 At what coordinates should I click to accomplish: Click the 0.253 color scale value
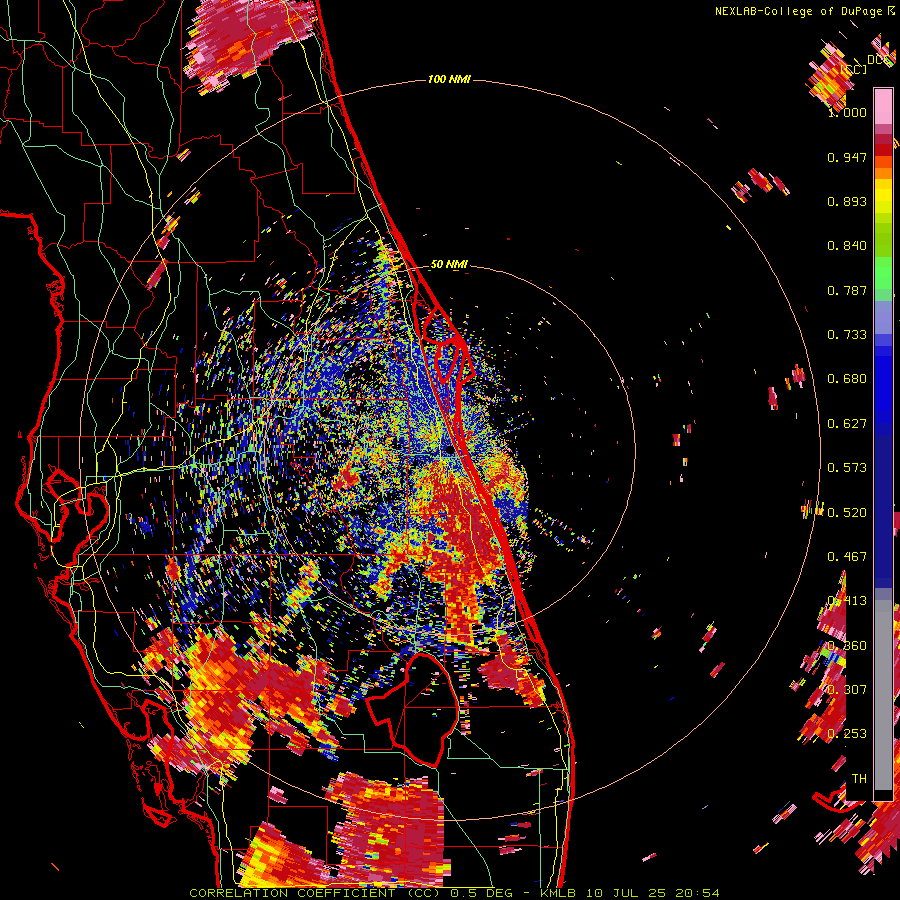click(x=847, y=734)
